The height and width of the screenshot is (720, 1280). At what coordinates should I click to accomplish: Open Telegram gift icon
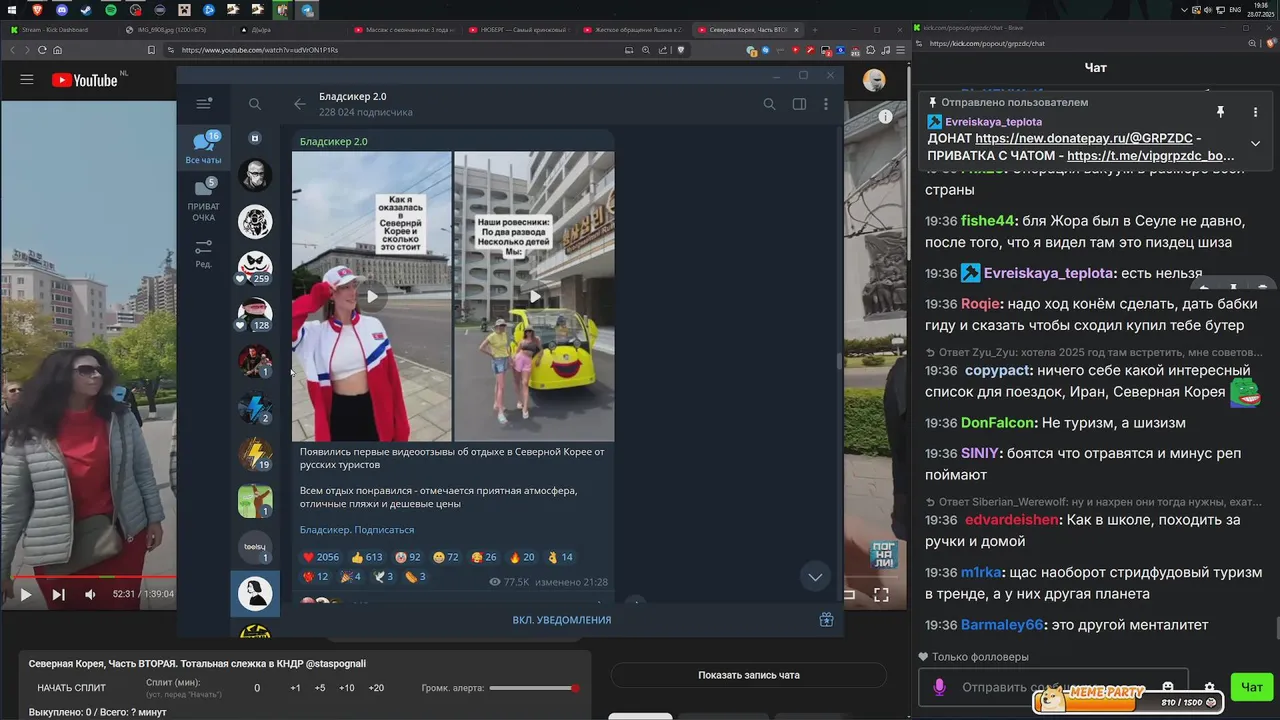coord(826,620)
